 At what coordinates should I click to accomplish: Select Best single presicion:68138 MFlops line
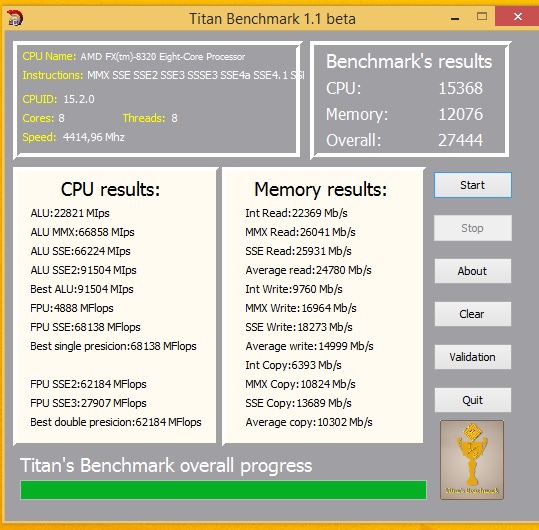pos(113,346)
